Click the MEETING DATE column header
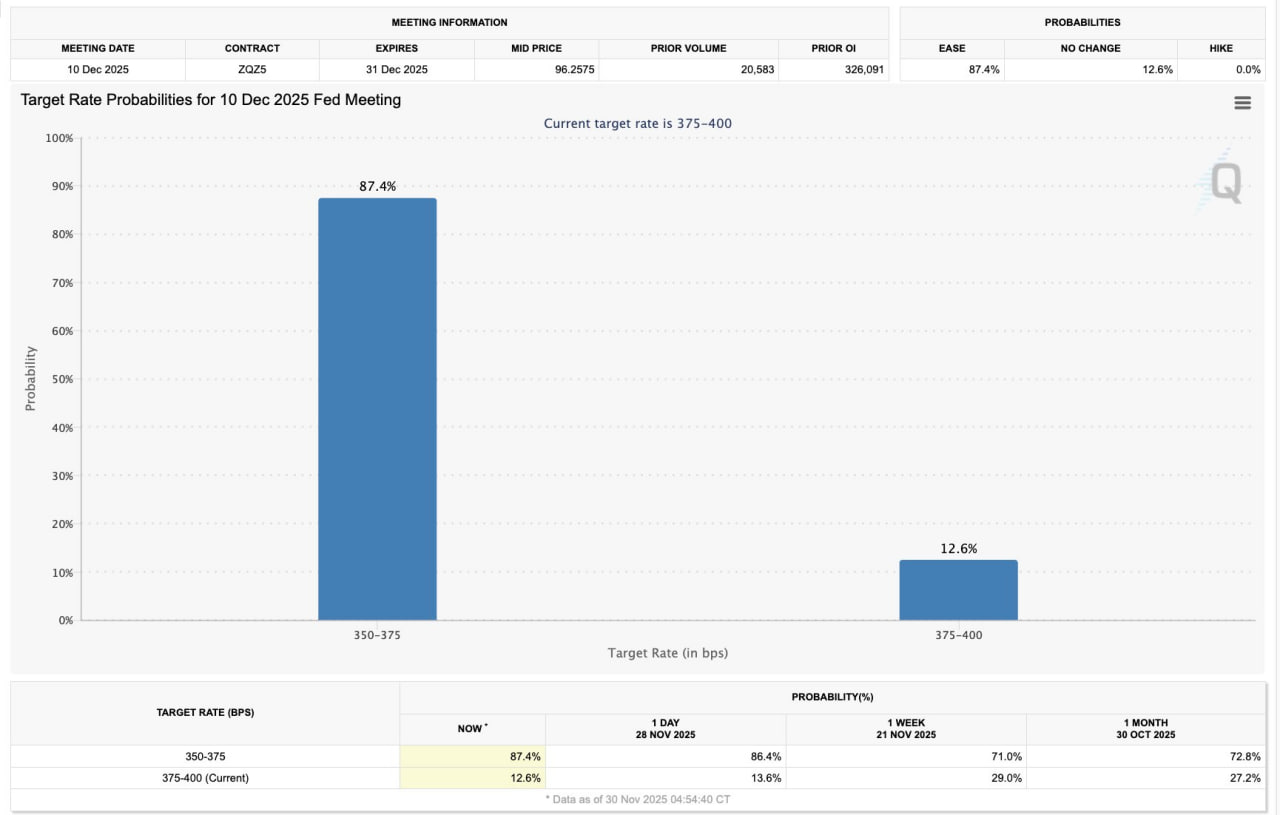Viewport: 1280px width, 815px height. tap(98, 48)
